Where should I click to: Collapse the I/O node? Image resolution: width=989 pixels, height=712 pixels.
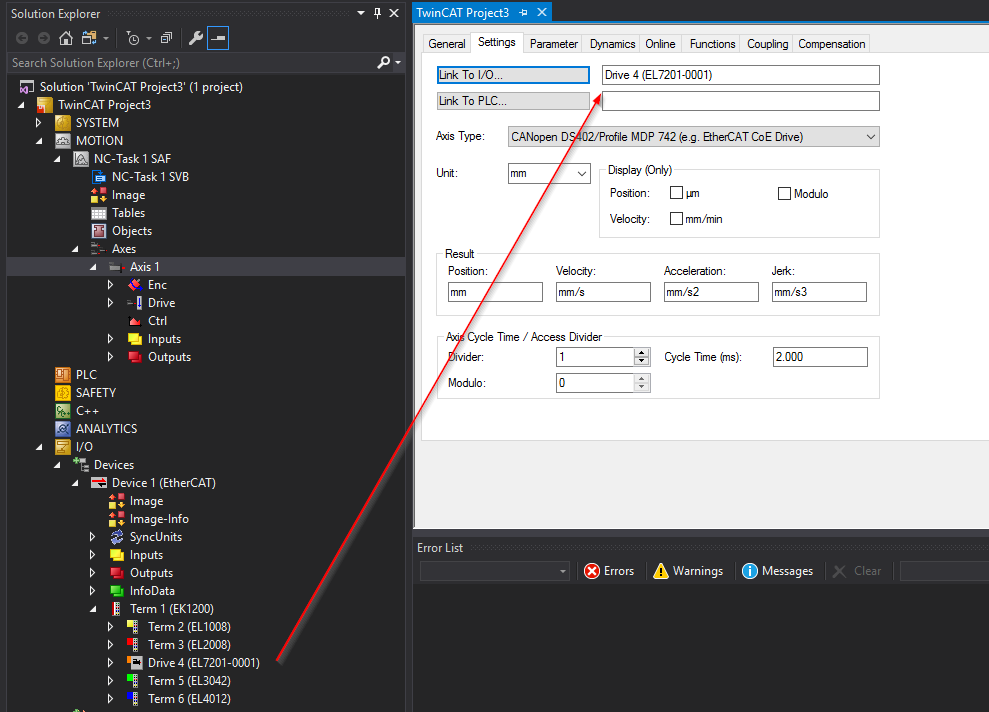[x=39, y=446]
